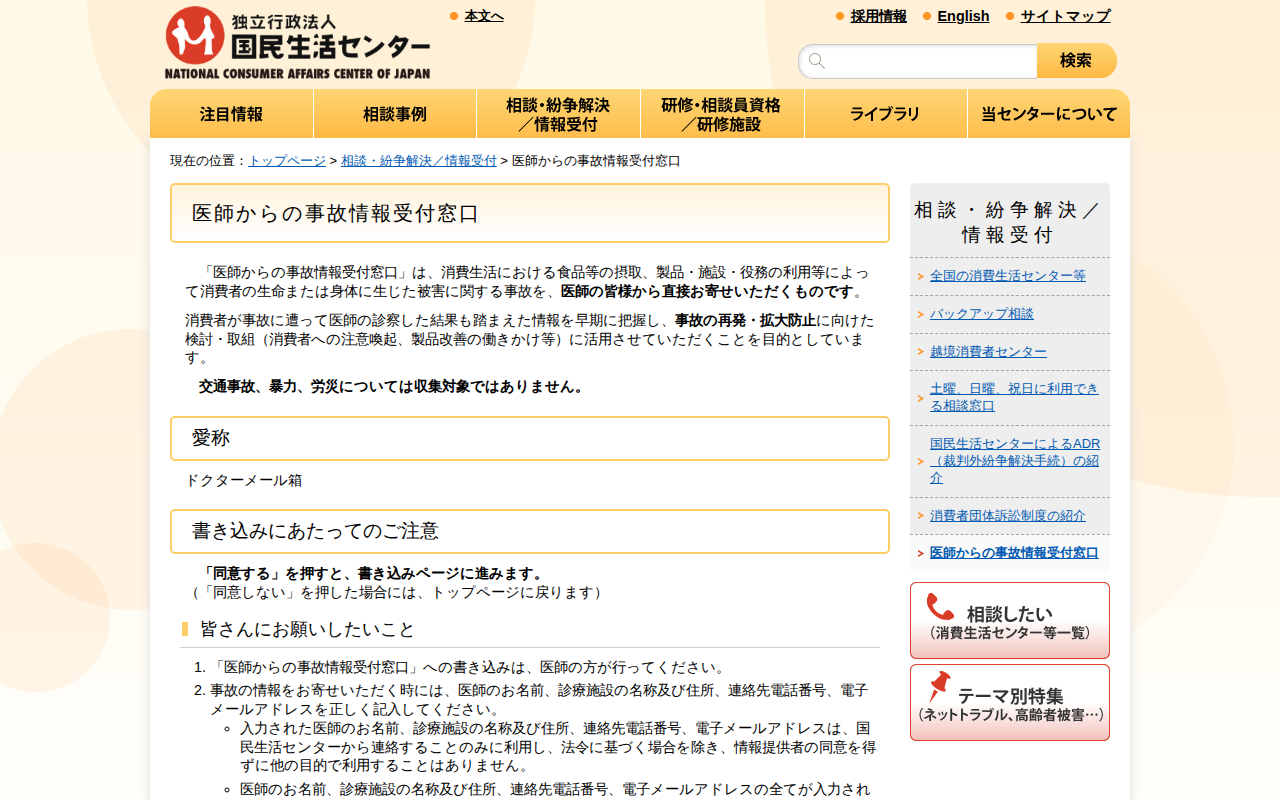Click the bold line 「同意する」を押すと、書き込みページに進みます
Viewport: 1280px width, 800px height.
pyautogui.click(x=373, y=574)
